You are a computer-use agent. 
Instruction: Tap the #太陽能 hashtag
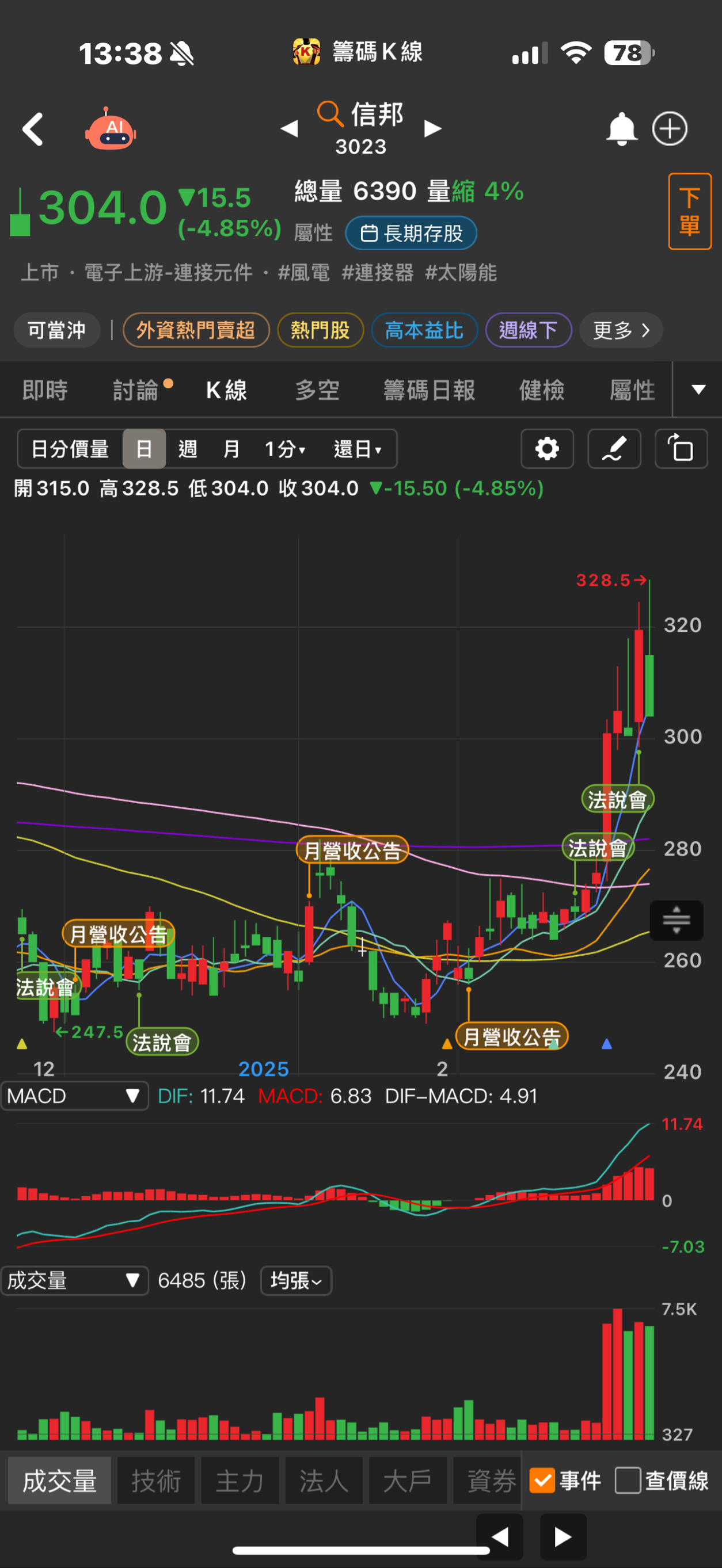click(x=461, y=272)
